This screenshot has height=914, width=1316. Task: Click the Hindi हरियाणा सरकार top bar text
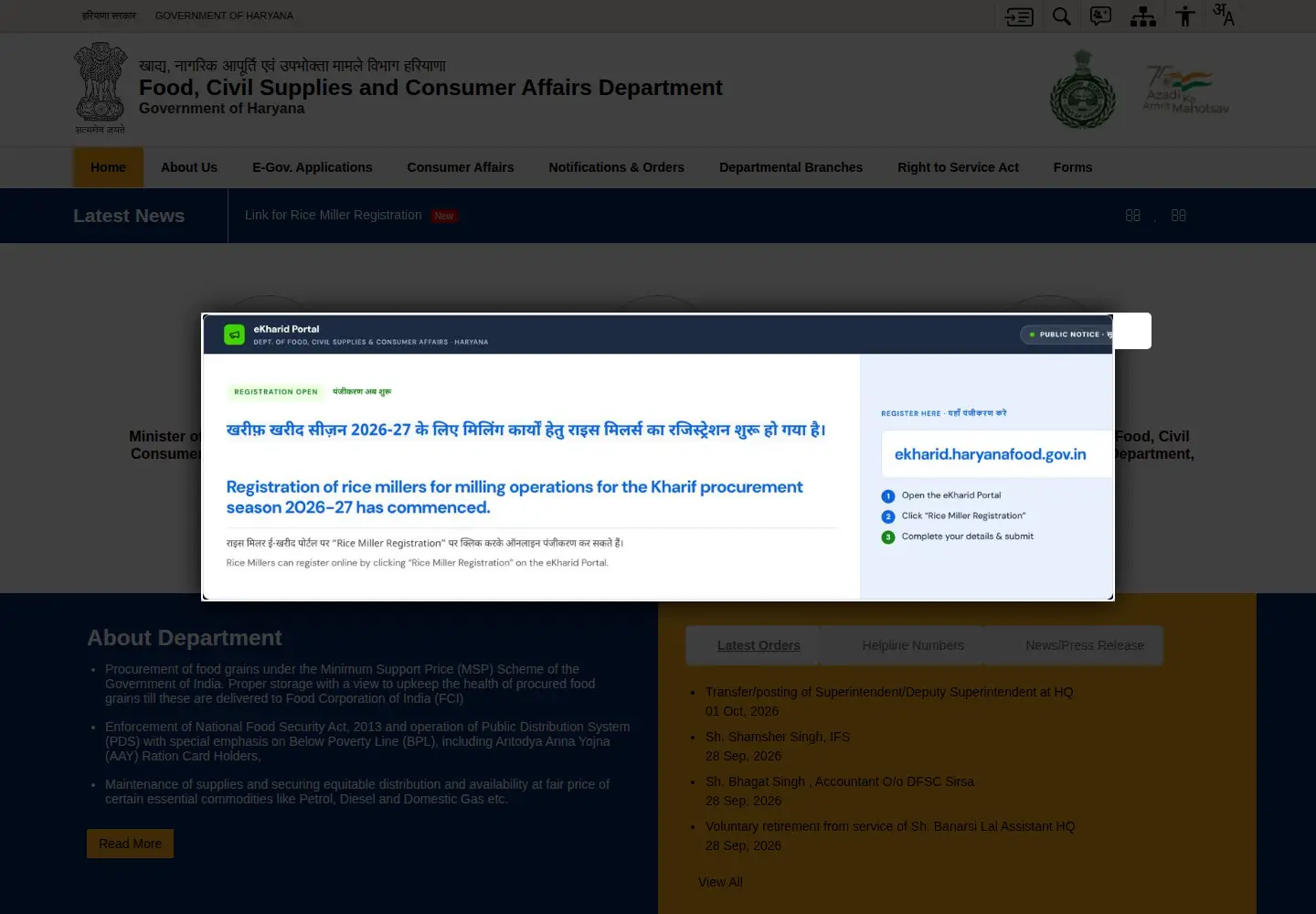click(109, 16)
